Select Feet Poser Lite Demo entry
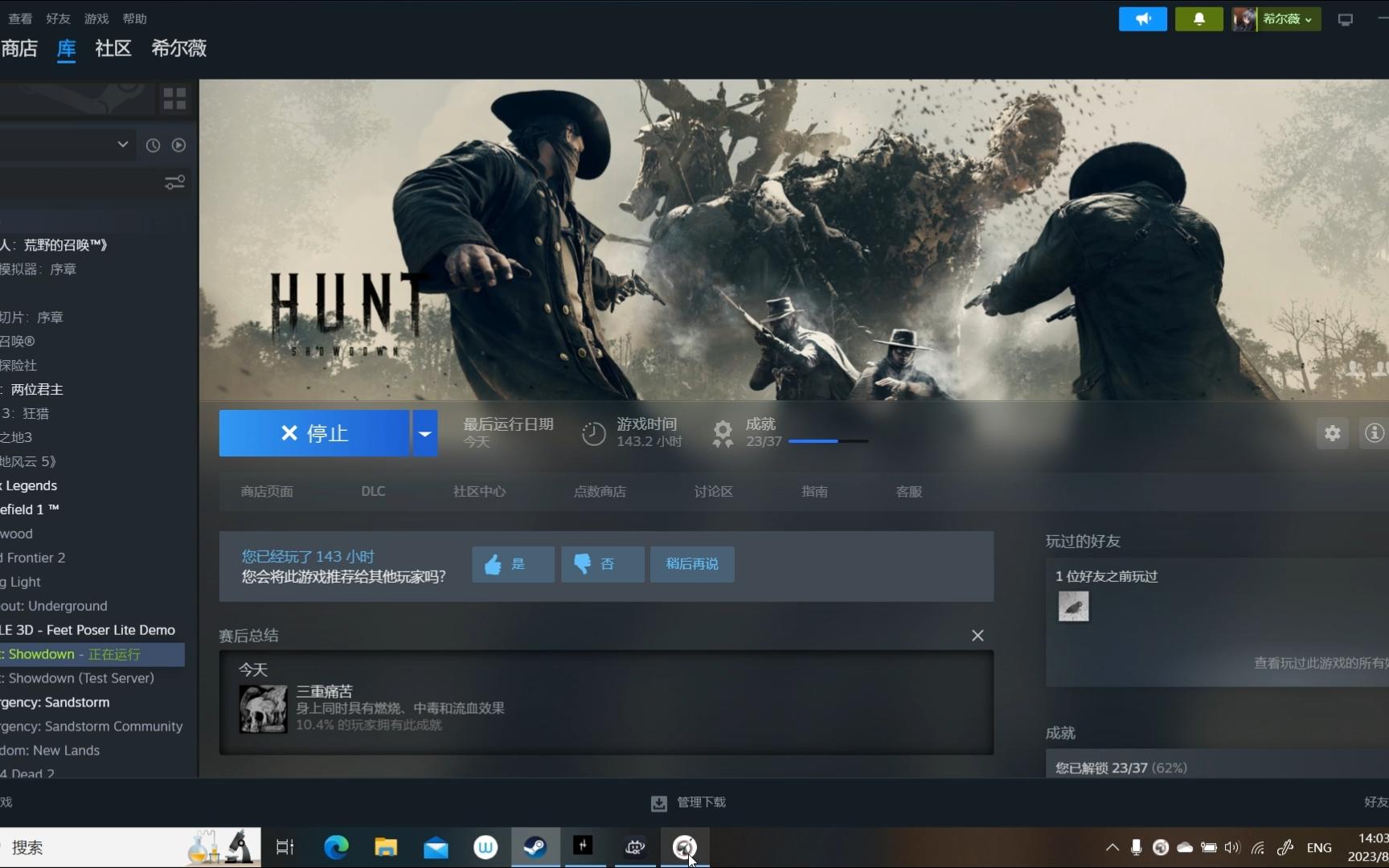The height and width of the screenshot is (868, 1389). [92, 630]
